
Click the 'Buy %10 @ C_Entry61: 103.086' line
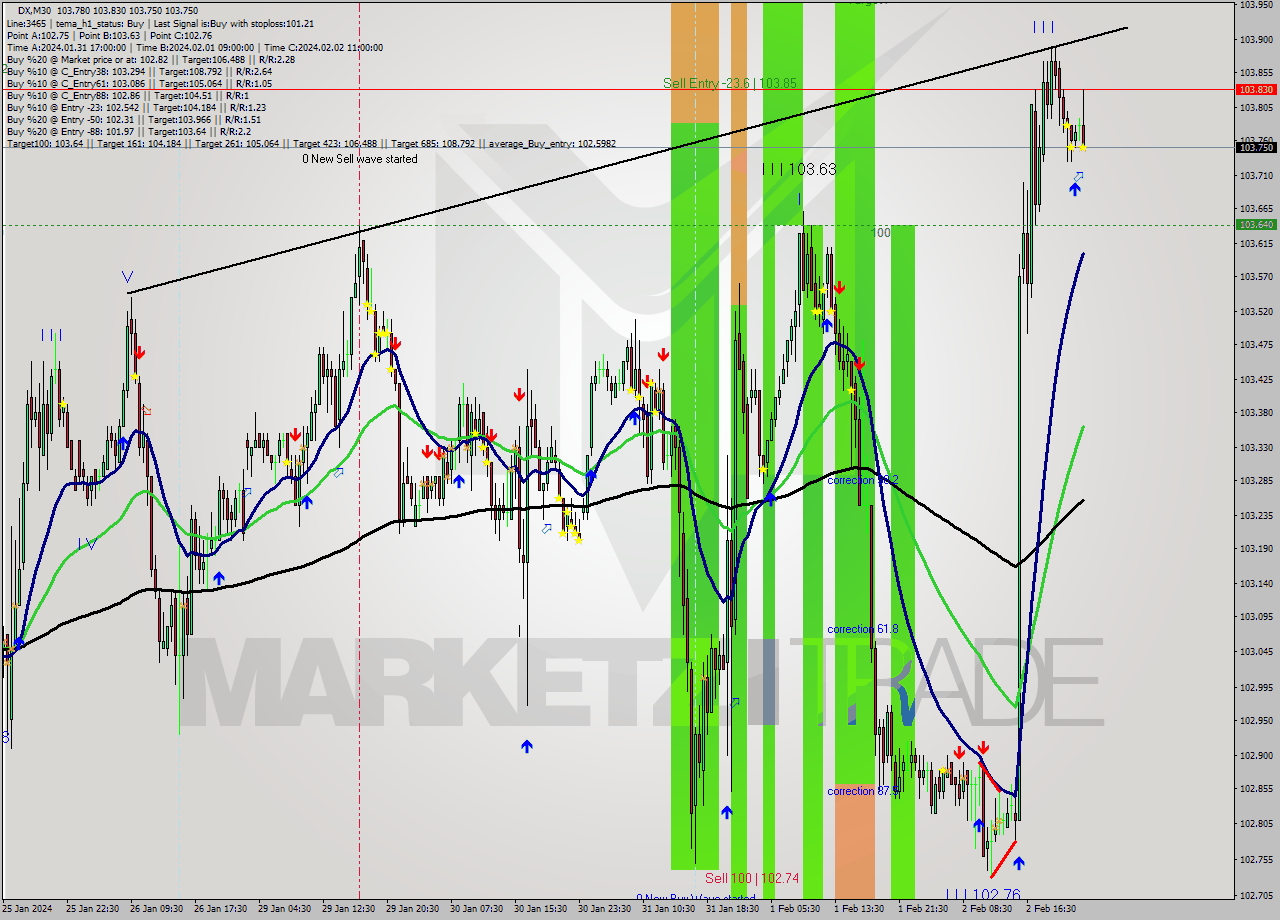pyautogui.click(x=138, y=83)
